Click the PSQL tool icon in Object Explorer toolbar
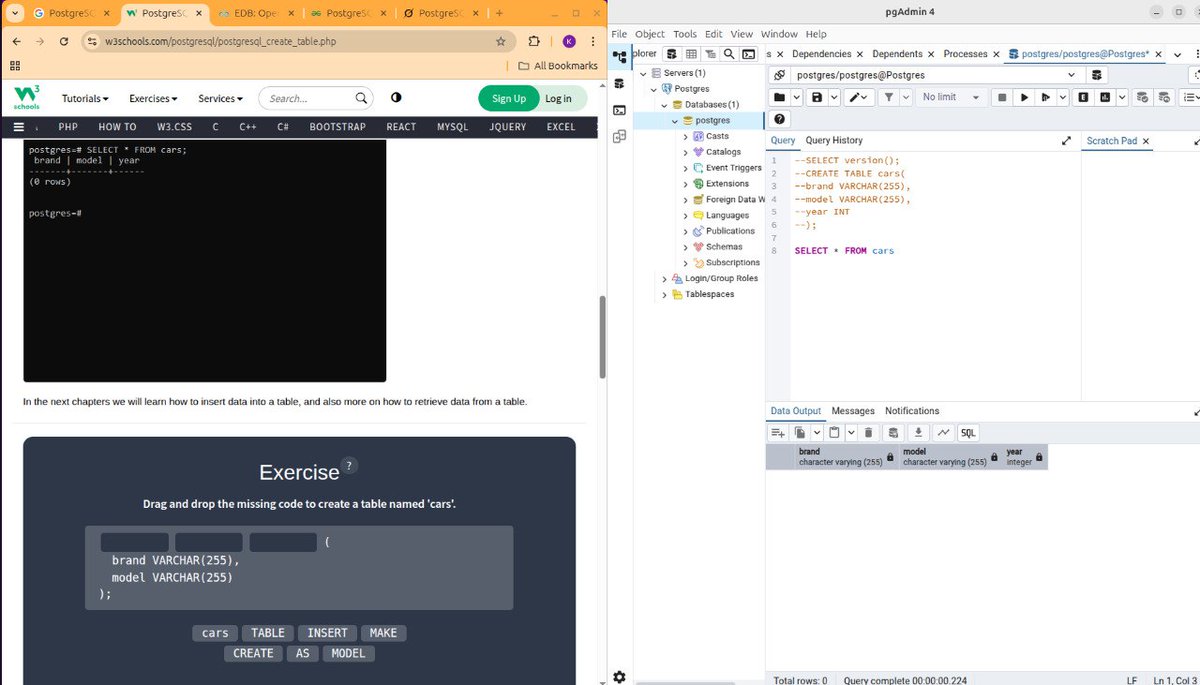Image resolution: width=1200 pixels, height=685 pixels. point(747,54)
